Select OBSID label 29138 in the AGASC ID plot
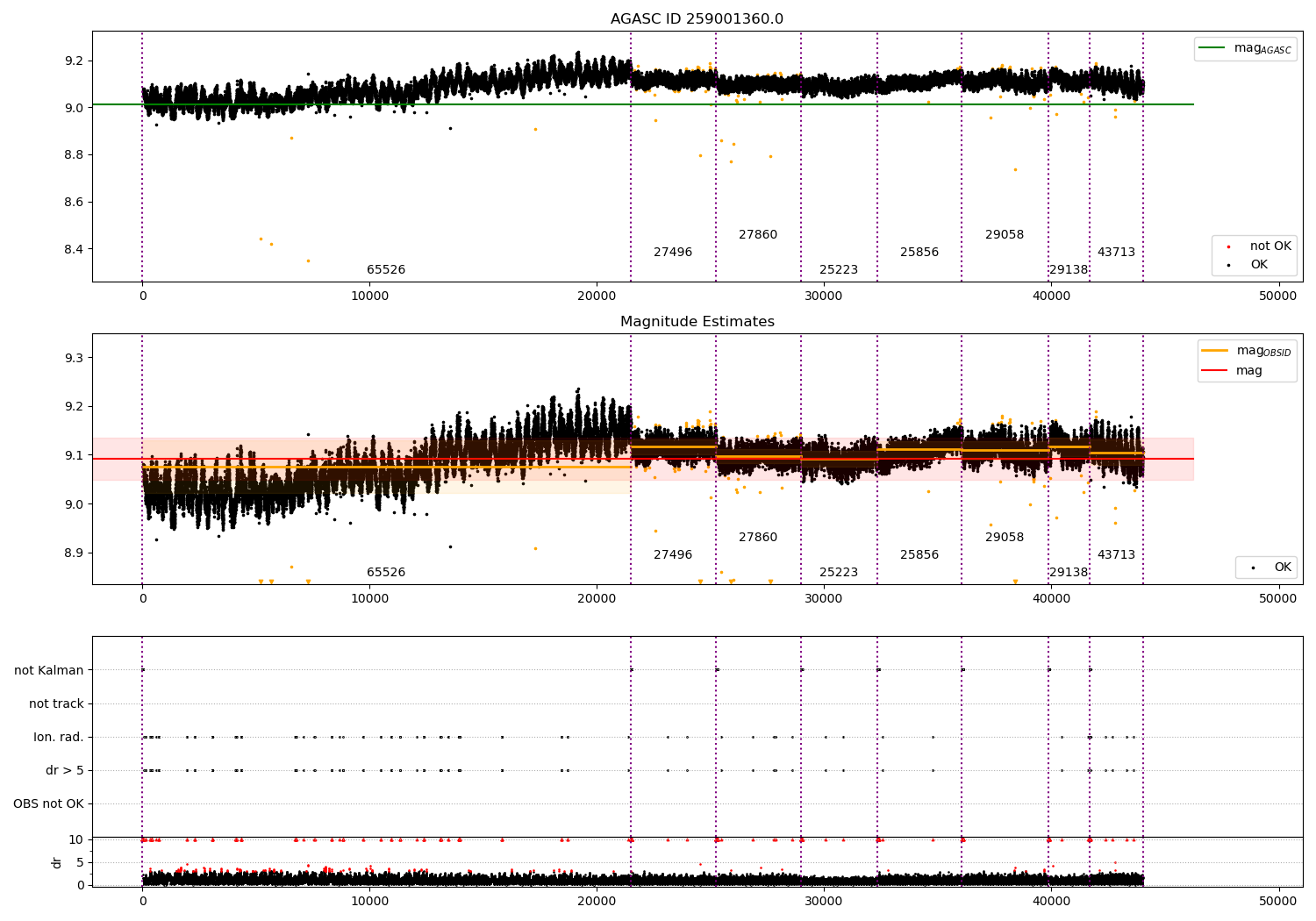Viewport: 1316px width, 921px height. (x=1069, y=270)
